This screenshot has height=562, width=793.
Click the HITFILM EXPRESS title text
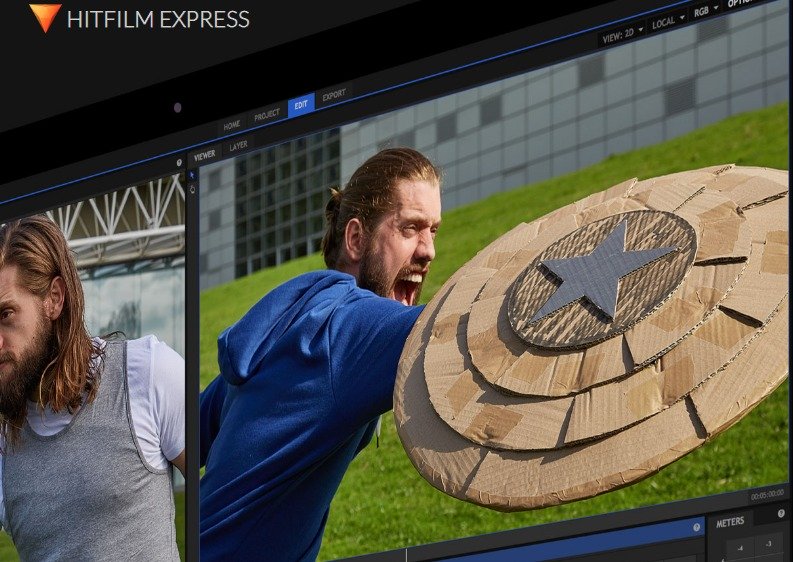click(x=158, y=19)
